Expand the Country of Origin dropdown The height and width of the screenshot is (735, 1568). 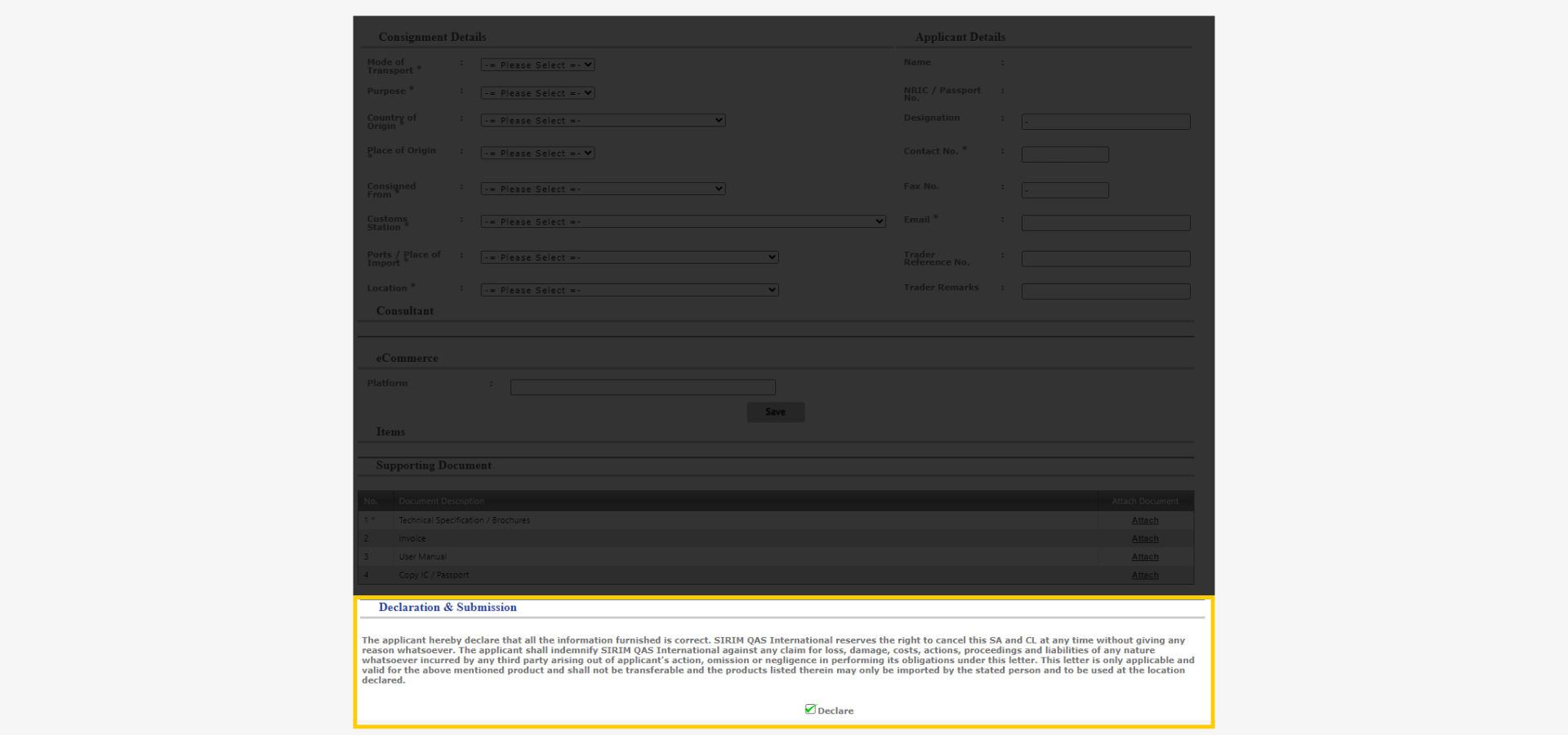(602, 120)
